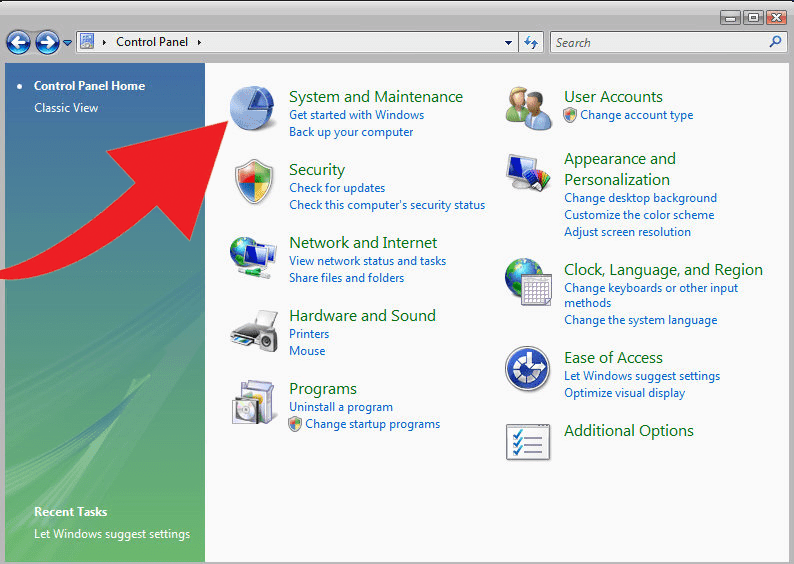The width and height of the screenshot is (794, 564).
Task: Open System and Maintenance heading
Action: [x=376, y=96]
